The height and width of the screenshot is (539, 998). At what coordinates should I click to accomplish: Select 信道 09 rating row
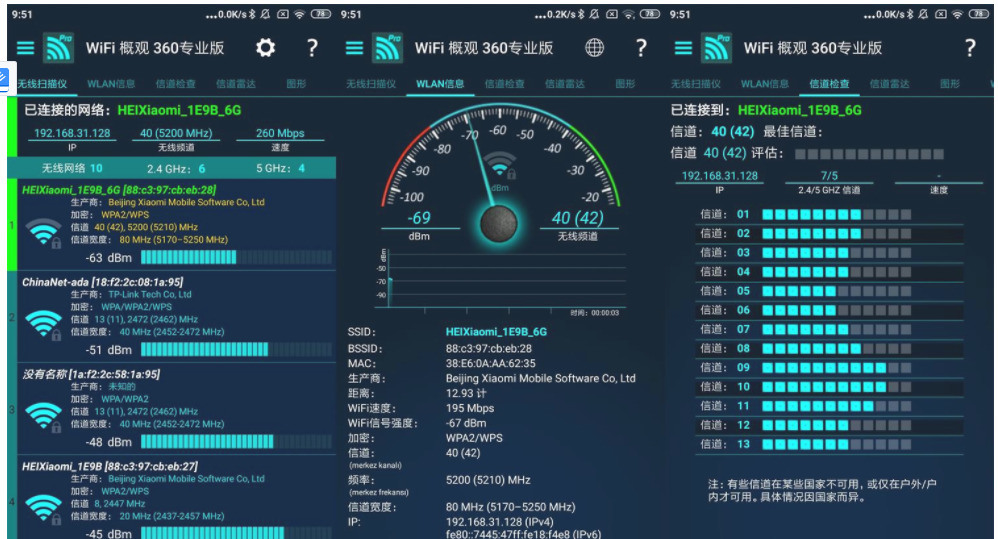tap(829, 367)
